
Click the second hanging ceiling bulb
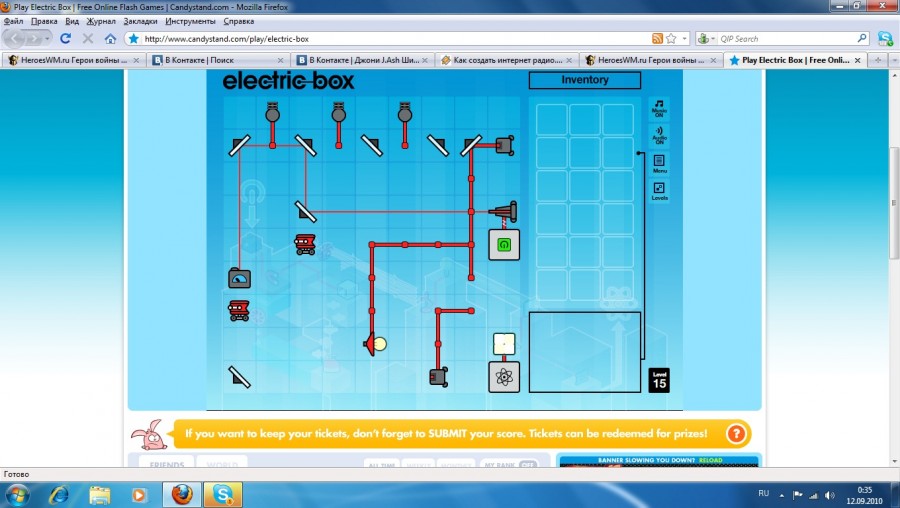[339, 113]
